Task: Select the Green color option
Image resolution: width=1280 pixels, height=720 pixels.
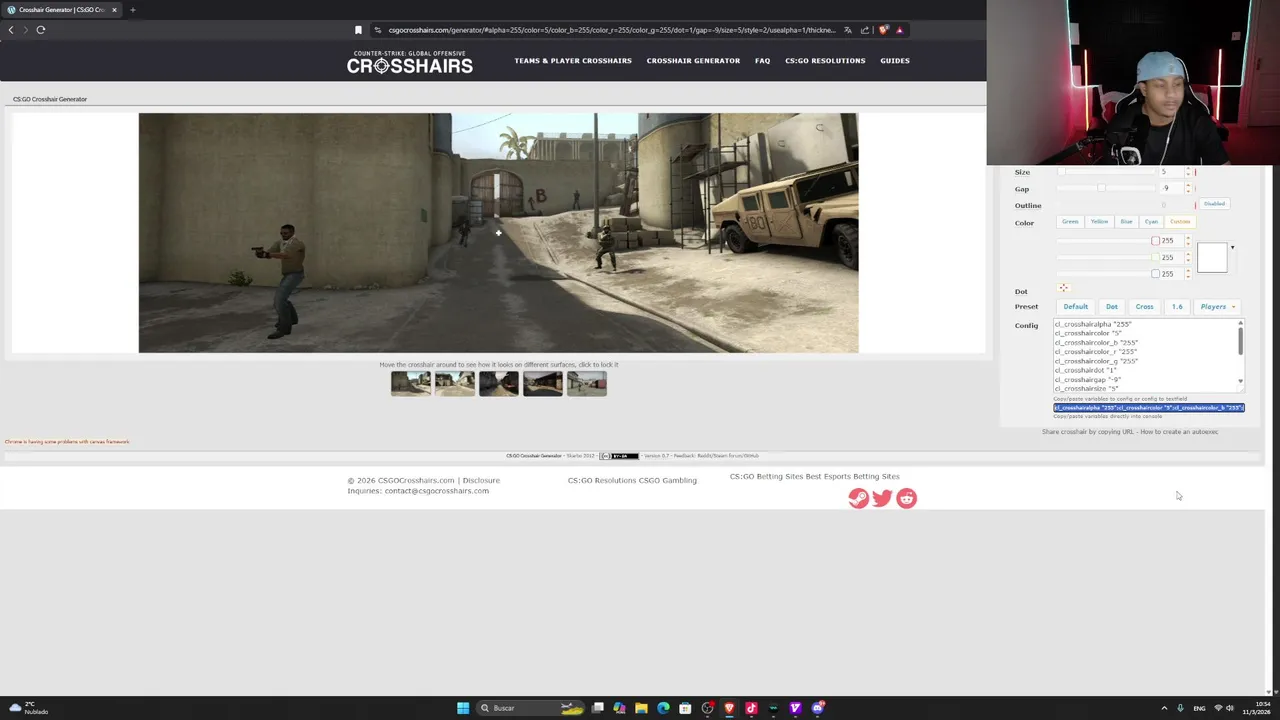Action: pyautogui.click(x=1070, y=222)
